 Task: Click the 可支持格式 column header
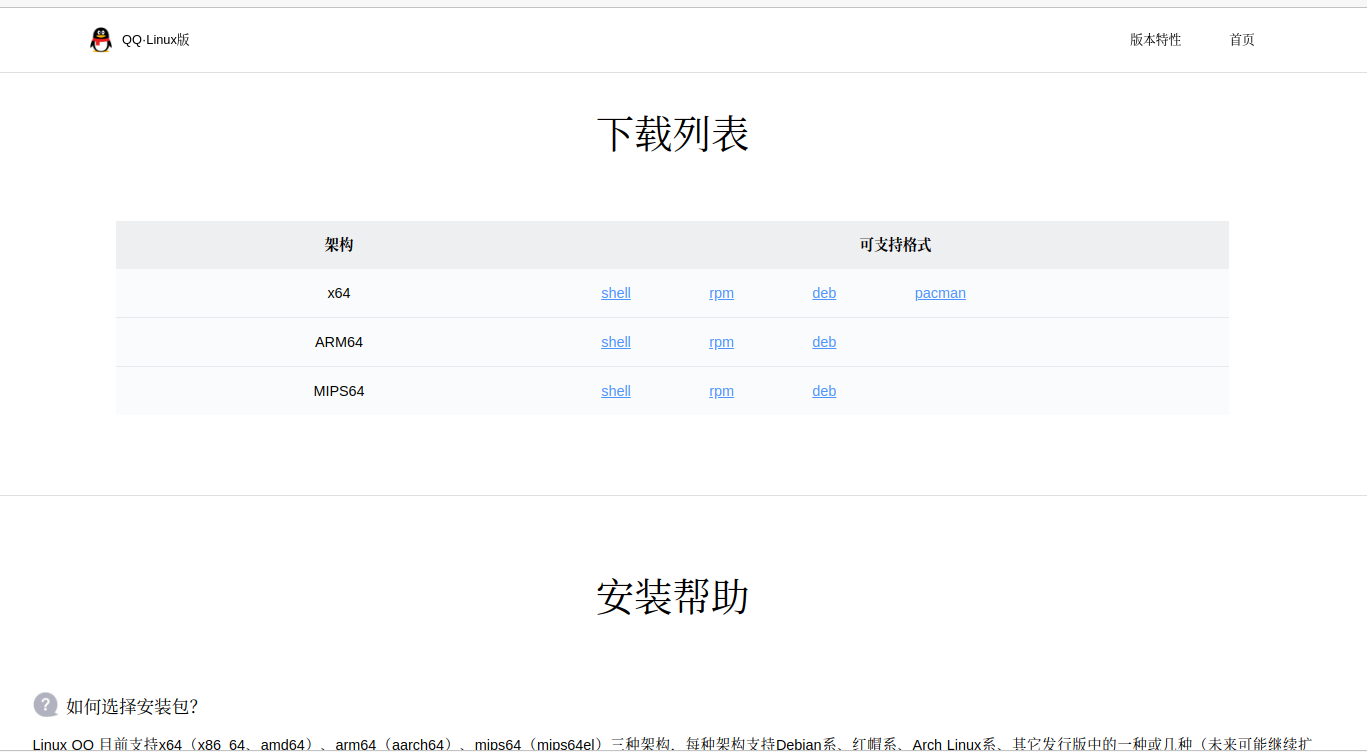[895, 245]
